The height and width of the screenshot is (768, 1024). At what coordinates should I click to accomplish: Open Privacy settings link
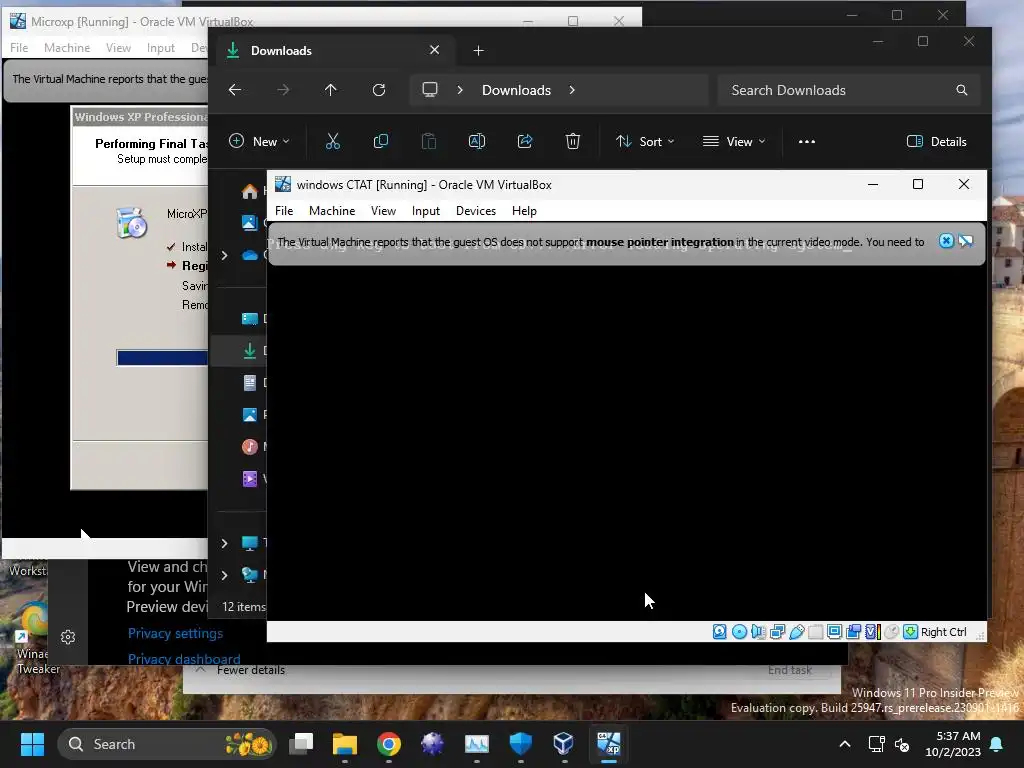(175, 633)
